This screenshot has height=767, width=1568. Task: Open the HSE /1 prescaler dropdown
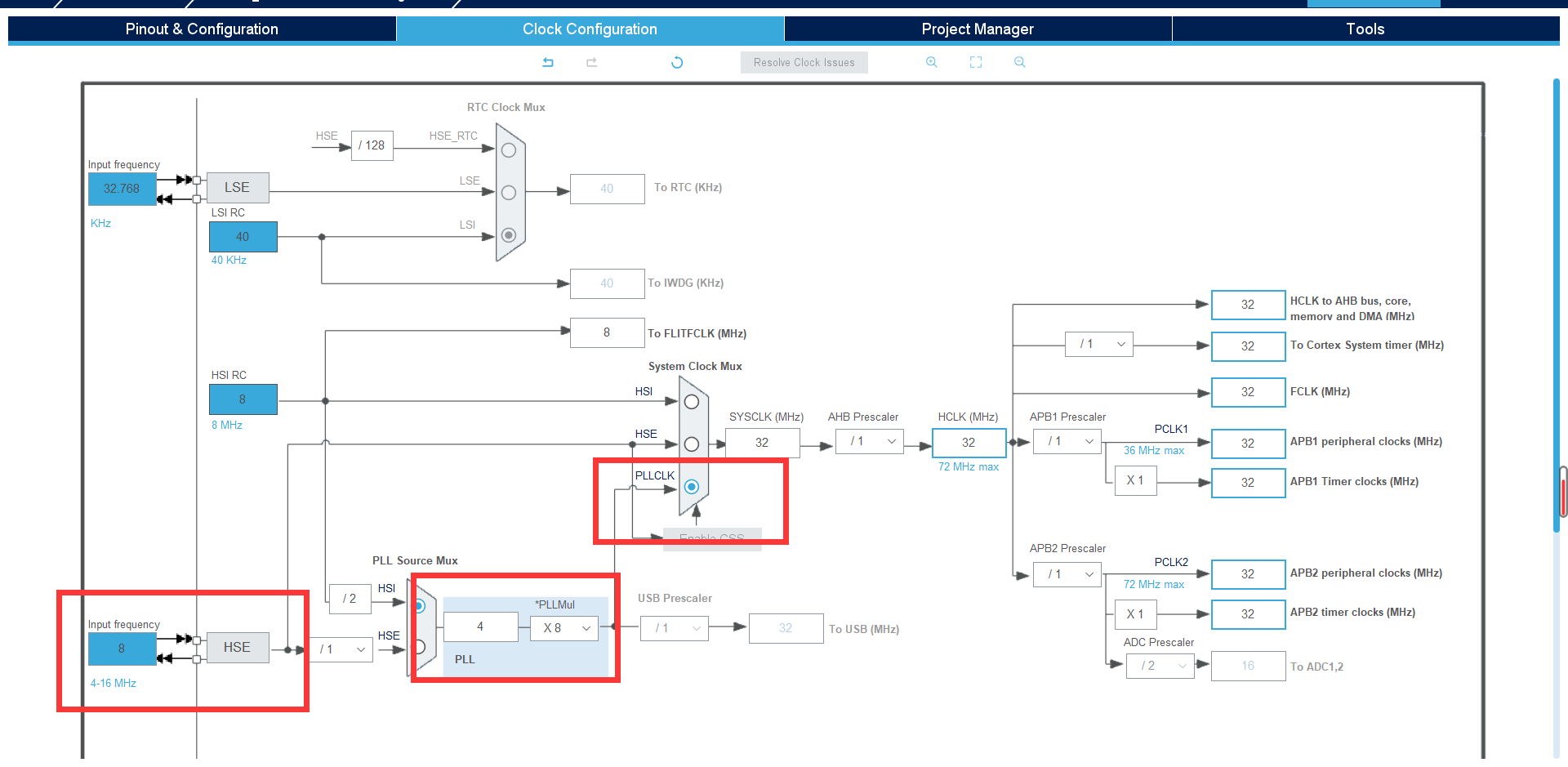coord(341,649)
